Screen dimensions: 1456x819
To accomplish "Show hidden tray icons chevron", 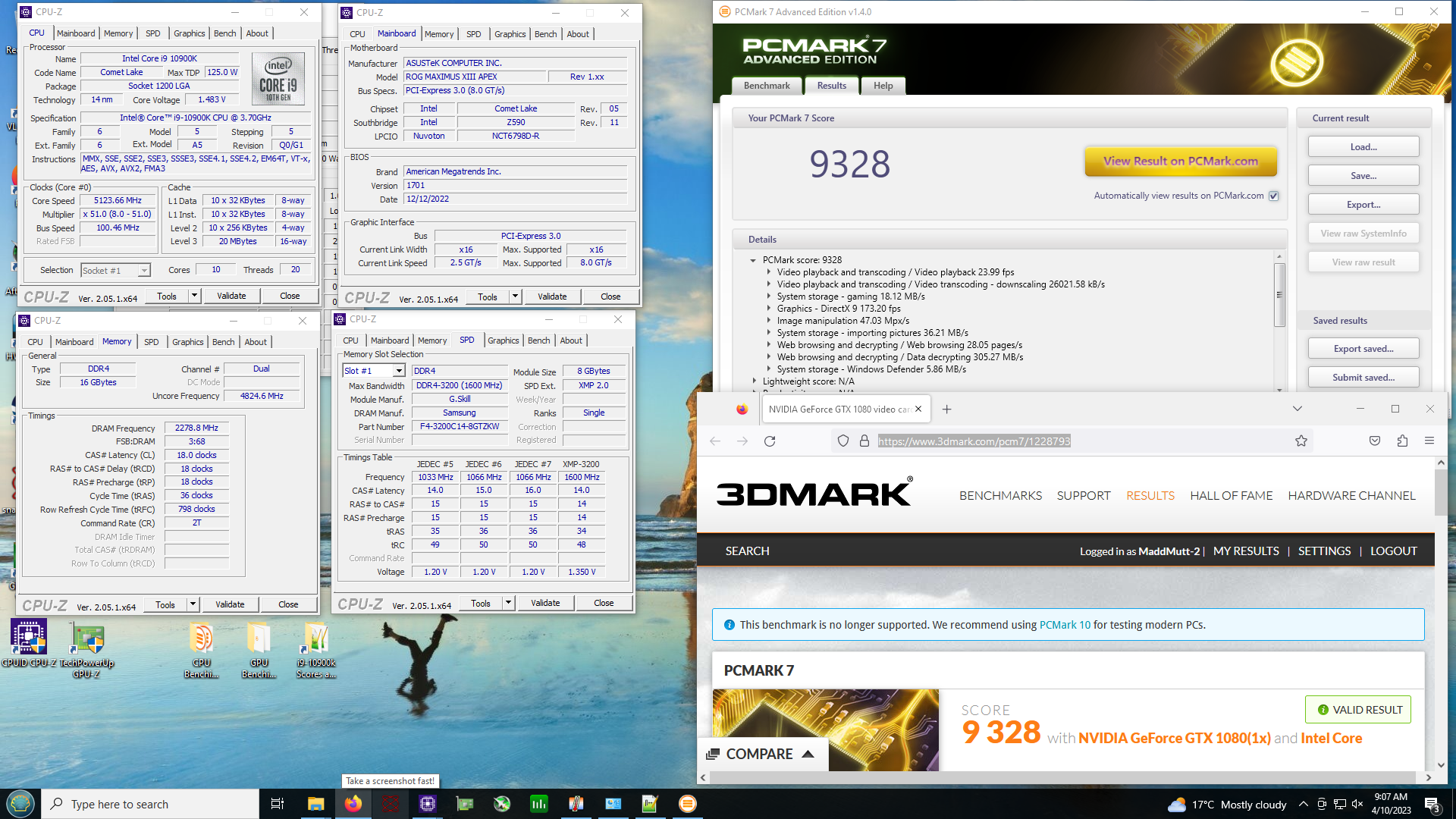I will pyautogui.click(x=1303, y=804).
